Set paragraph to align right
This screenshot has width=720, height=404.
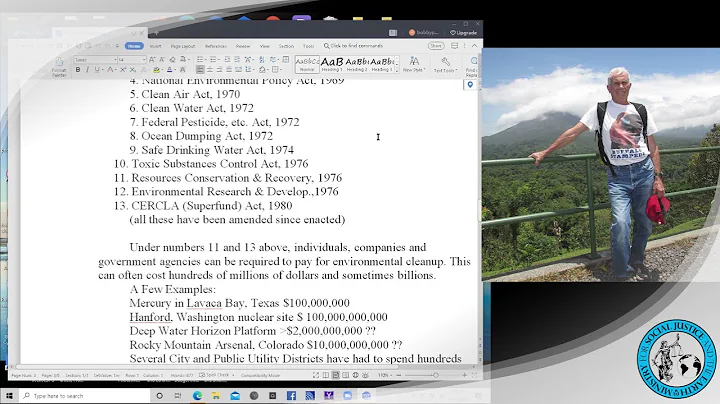pyautogui.click(x=219, y=70)
